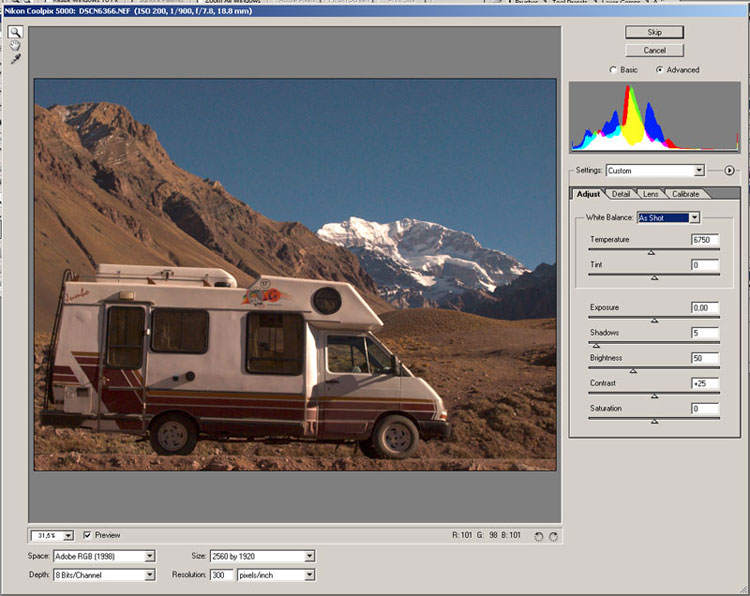Click the Cancel button

click(x=654, y=50)
